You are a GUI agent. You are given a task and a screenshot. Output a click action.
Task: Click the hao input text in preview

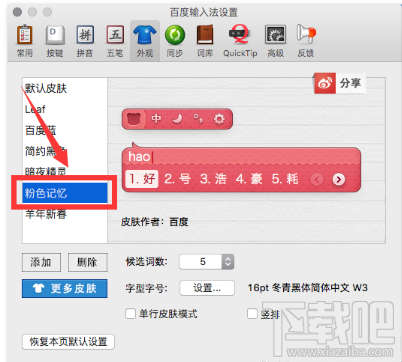click(139, 157)
